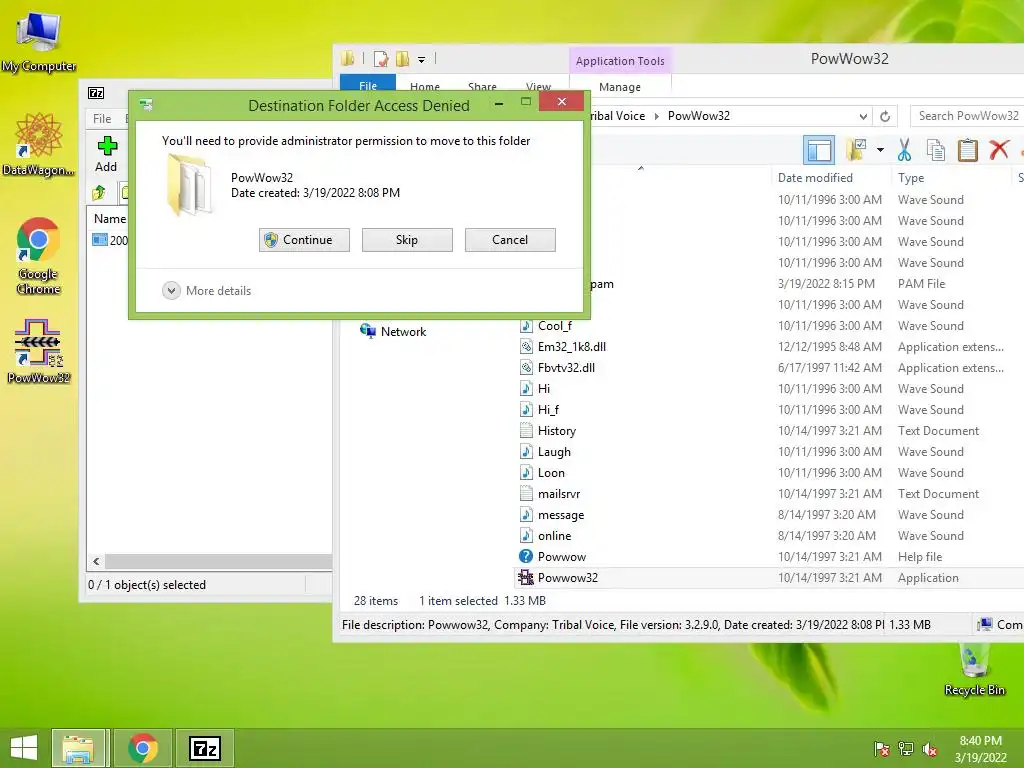Click Paste clipboard icon
The width and height of the screenshot is (1024, 768).
(967, 150)
